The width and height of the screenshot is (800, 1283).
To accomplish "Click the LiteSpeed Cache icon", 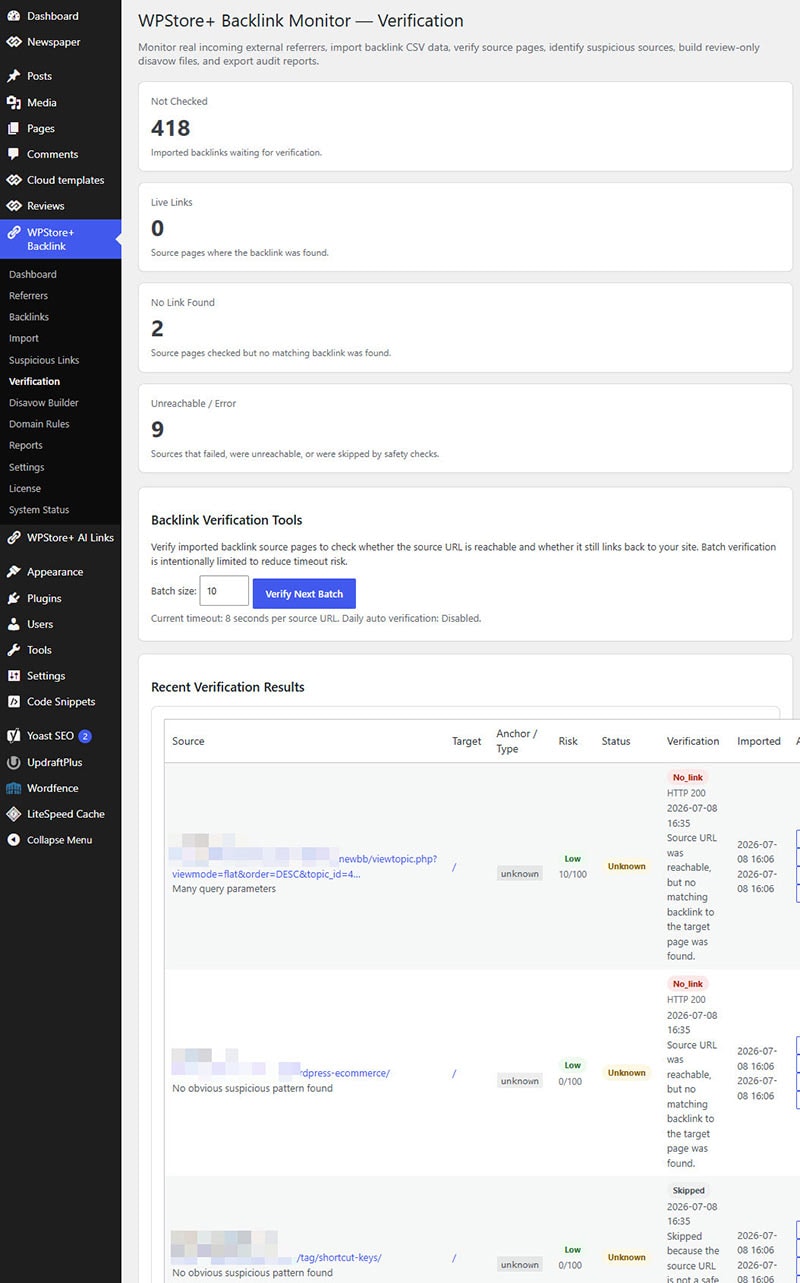I will [x=14, y=814].
